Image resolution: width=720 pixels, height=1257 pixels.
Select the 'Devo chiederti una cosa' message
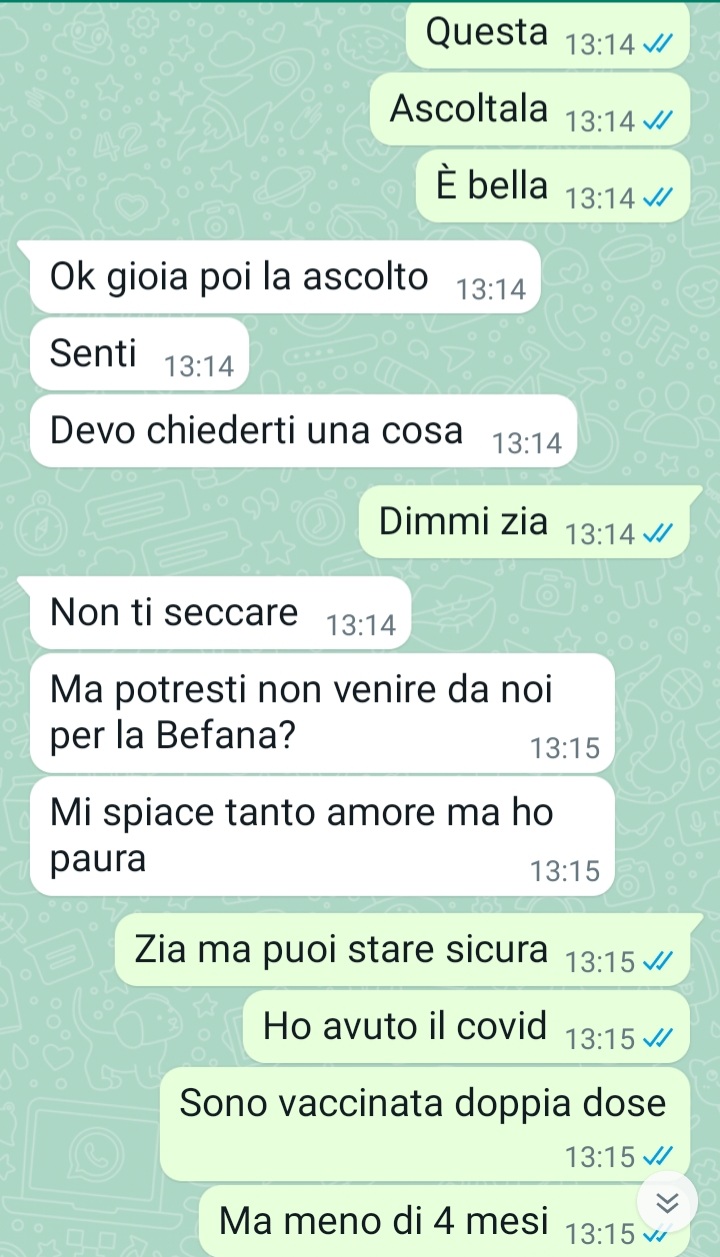304,430
